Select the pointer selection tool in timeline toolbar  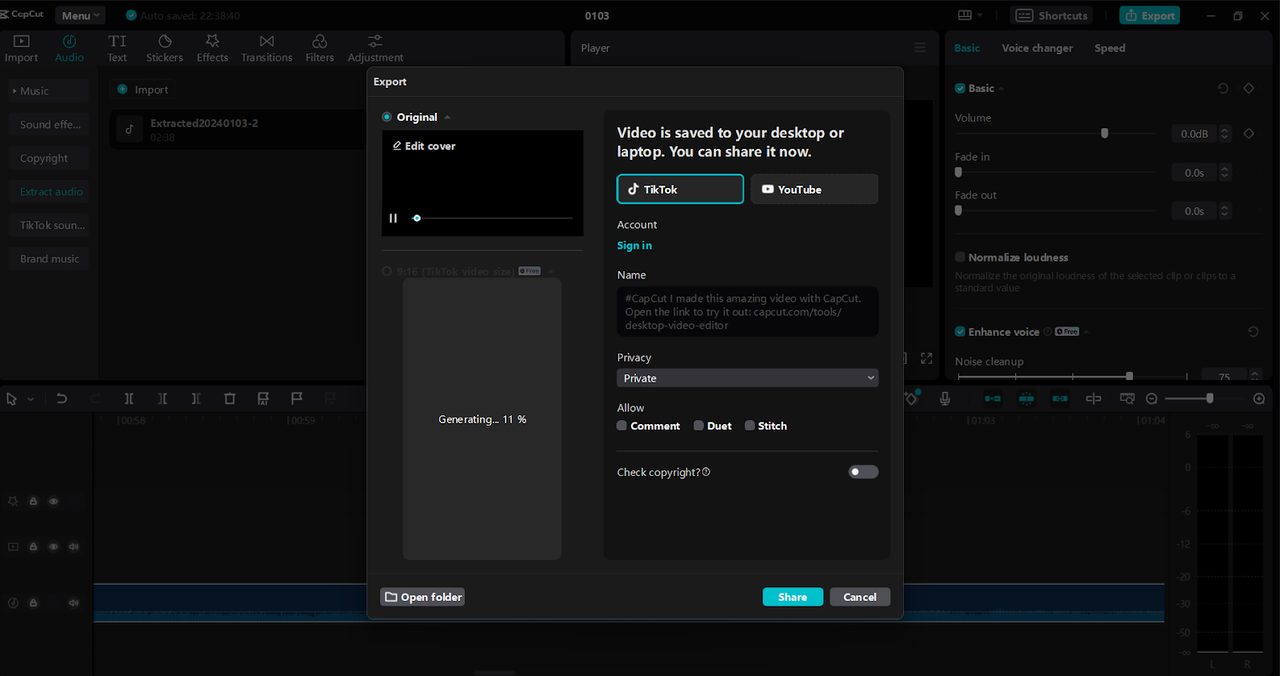pyautogui.click(x=12, y=398)
